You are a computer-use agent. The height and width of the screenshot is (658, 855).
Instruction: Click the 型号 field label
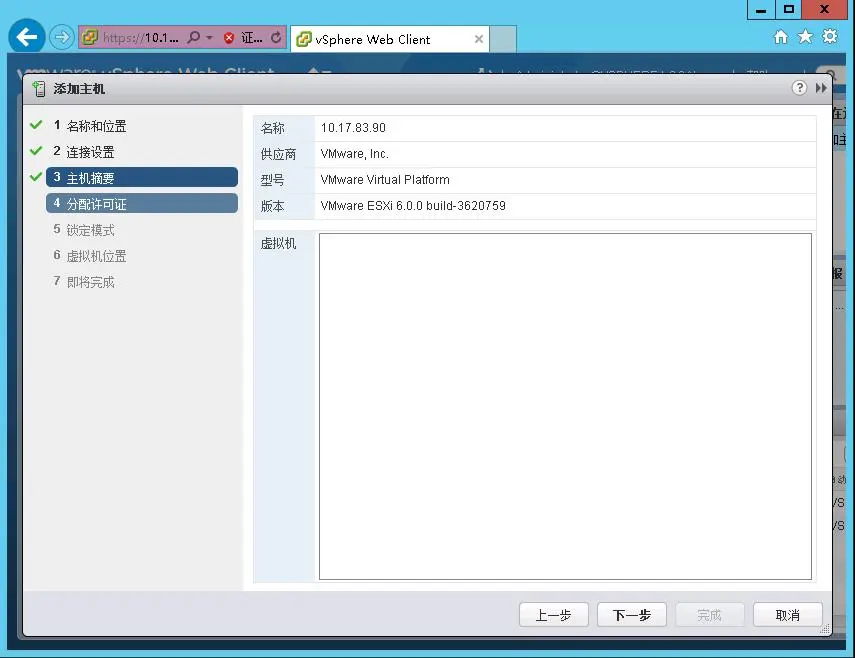tap(272, 180)
